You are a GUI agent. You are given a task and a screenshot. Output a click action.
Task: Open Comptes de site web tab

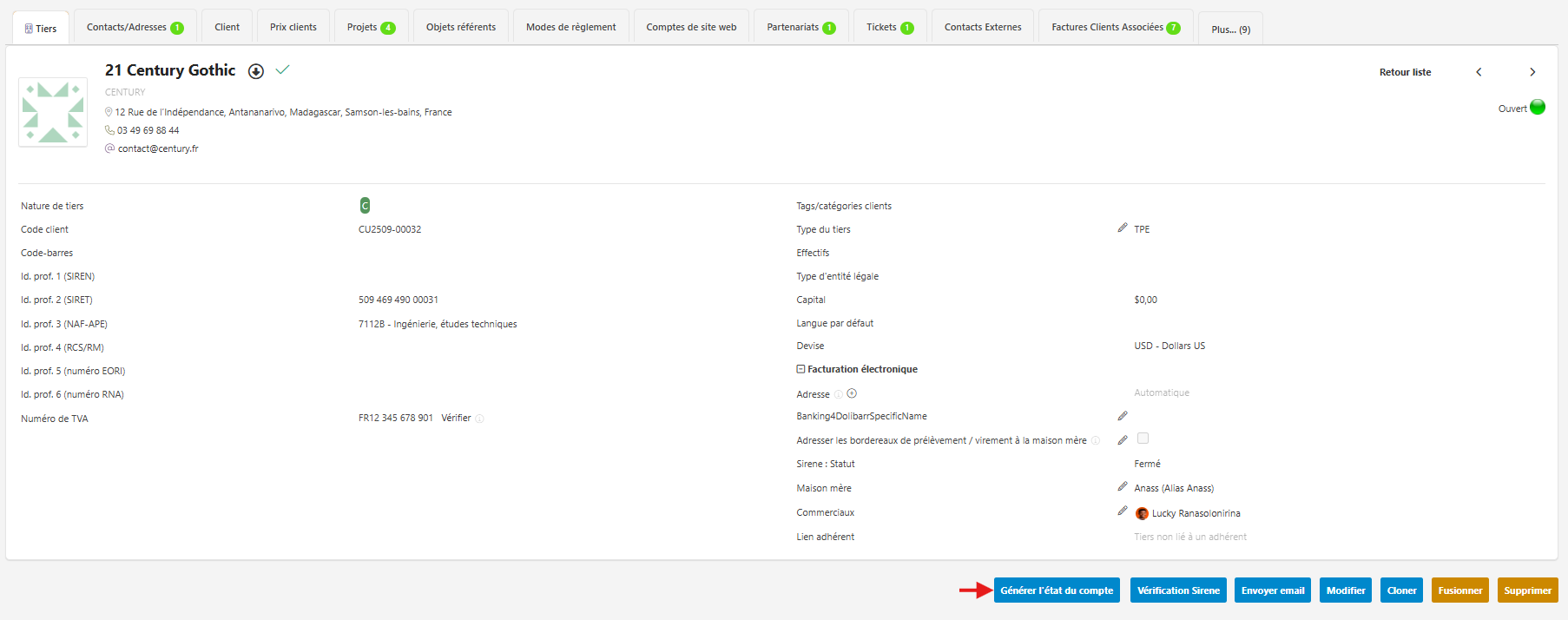691,27
